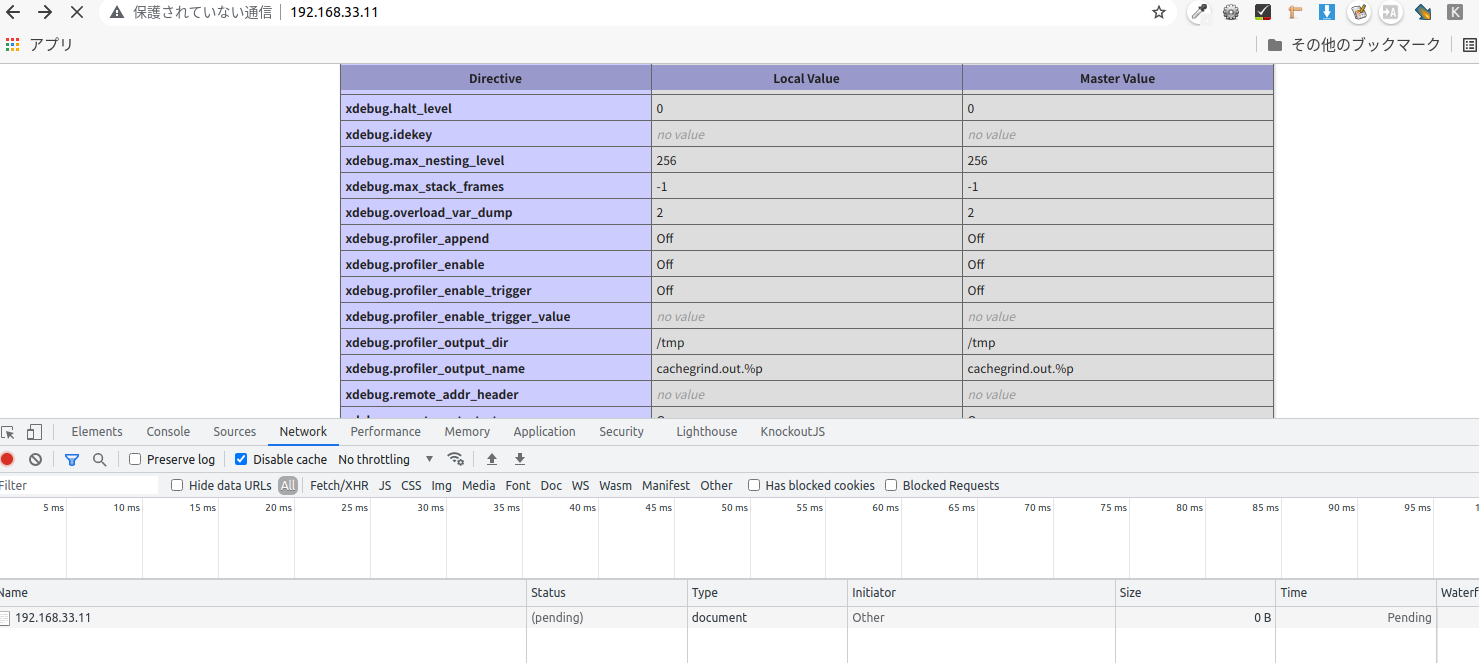Disable the Disable cache option
Screen dimensions: 1479x663
[x=240, y=459]
